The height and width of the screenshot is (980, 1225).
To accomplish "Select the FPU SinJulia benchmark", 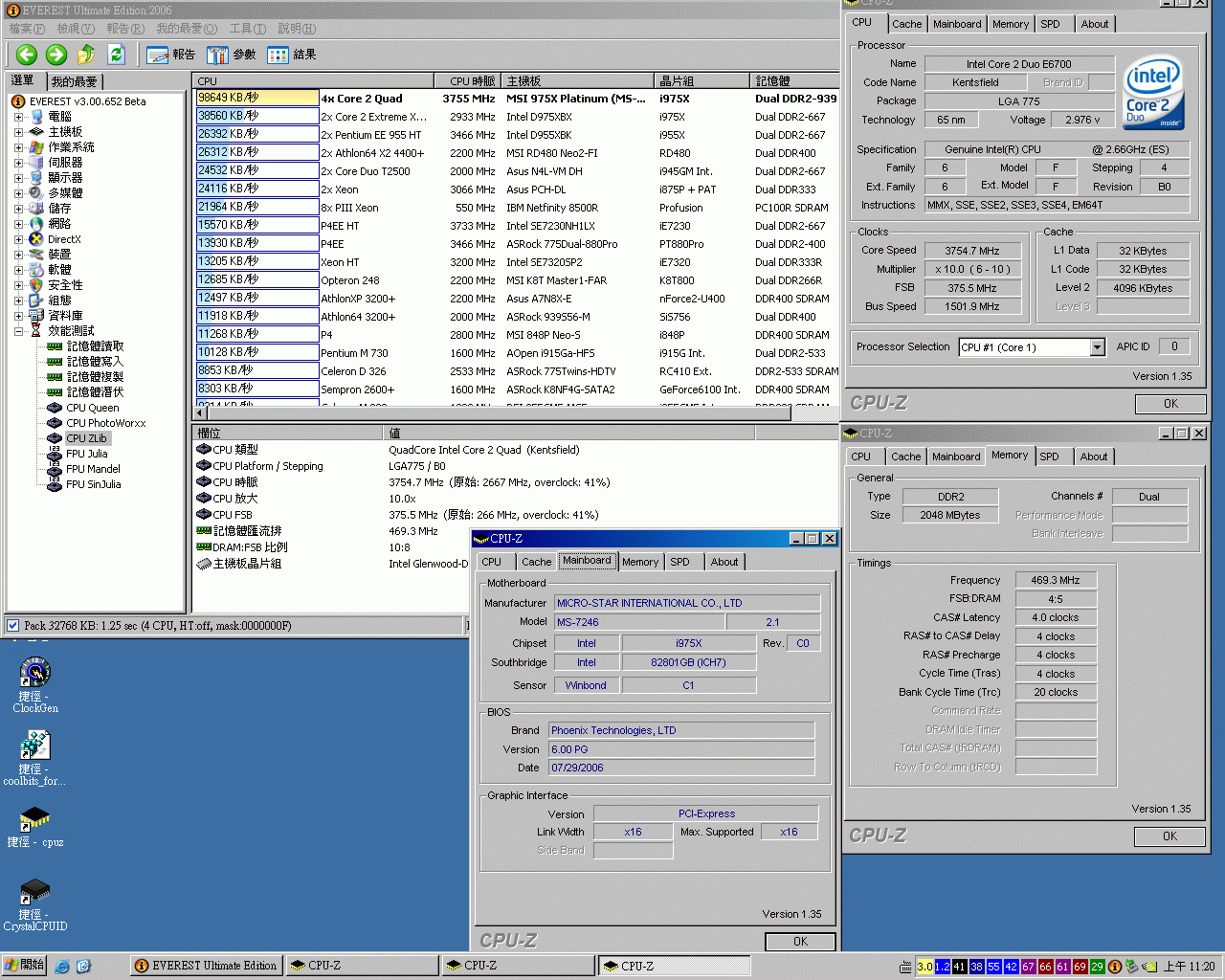I will [93, 484].
